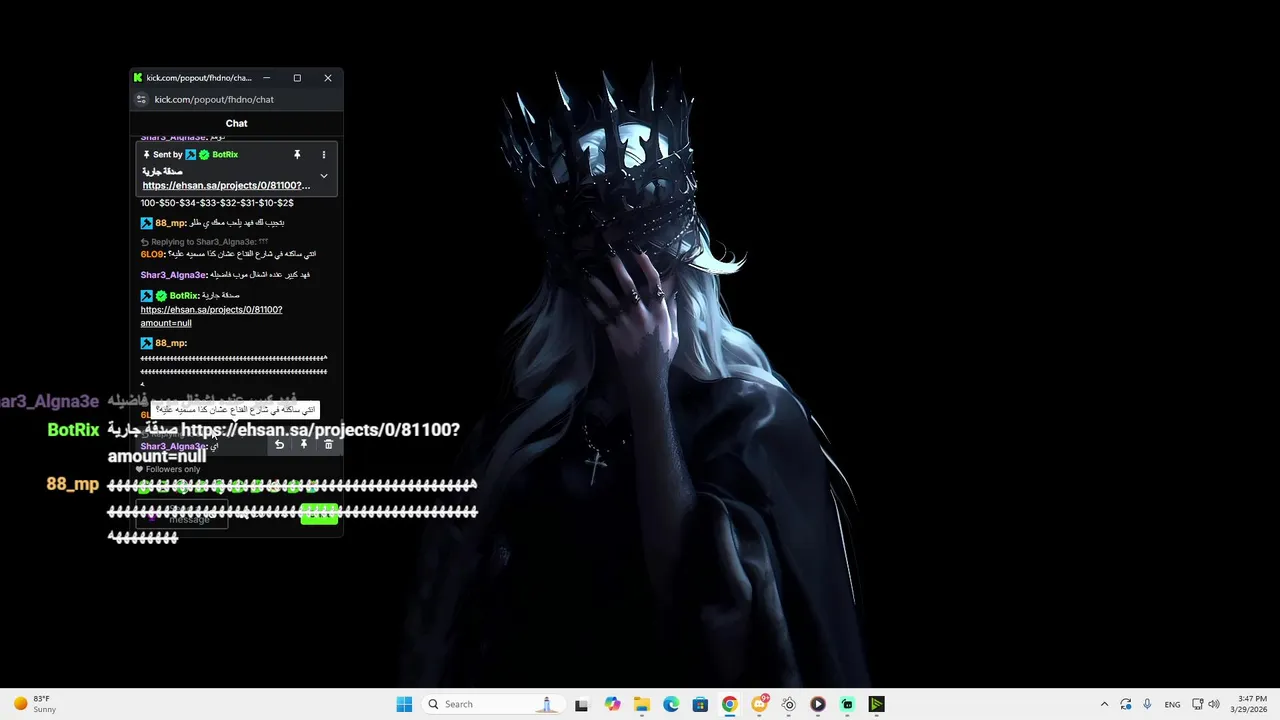Open the media player taskbar icon
1280x720 pixels.
(818, 704)
